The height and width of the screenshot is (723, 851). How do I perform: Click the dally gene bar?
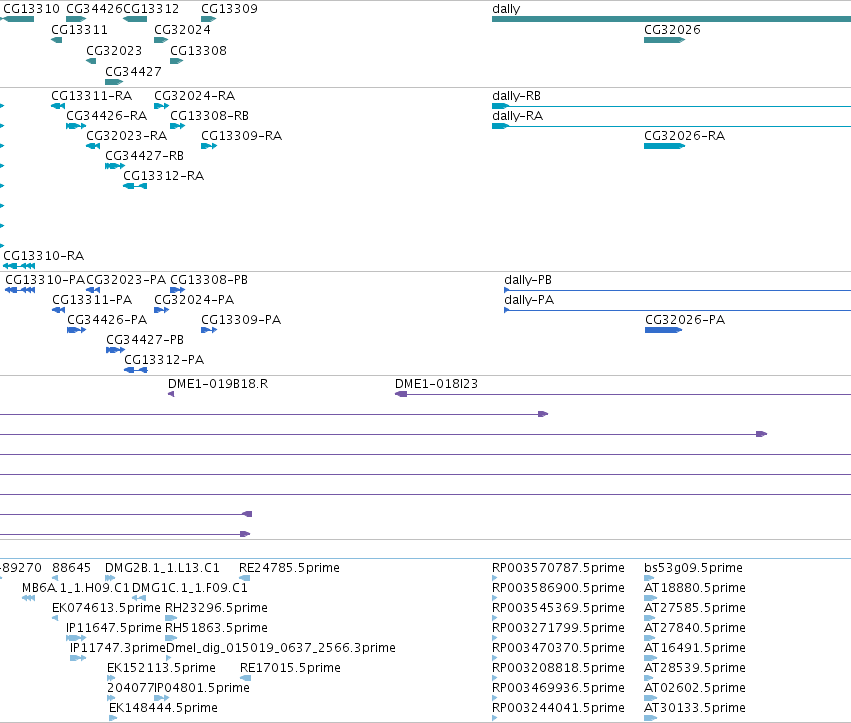[671, 19]
